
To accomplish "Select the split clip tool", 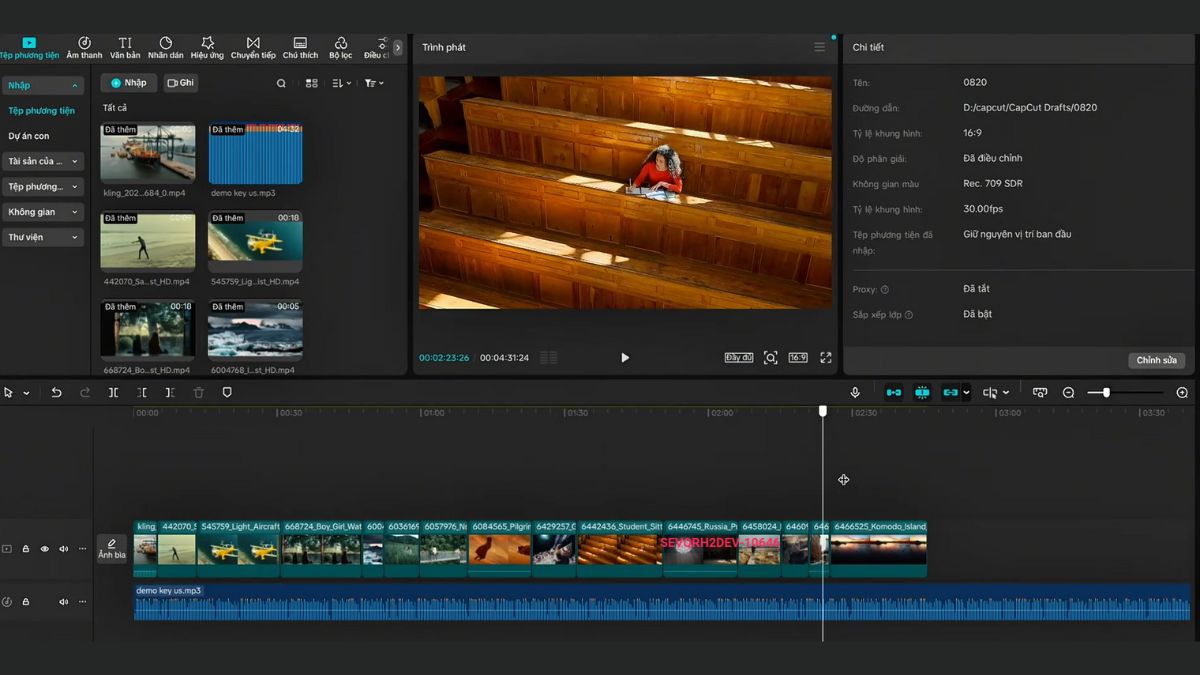I will point(114,392).
